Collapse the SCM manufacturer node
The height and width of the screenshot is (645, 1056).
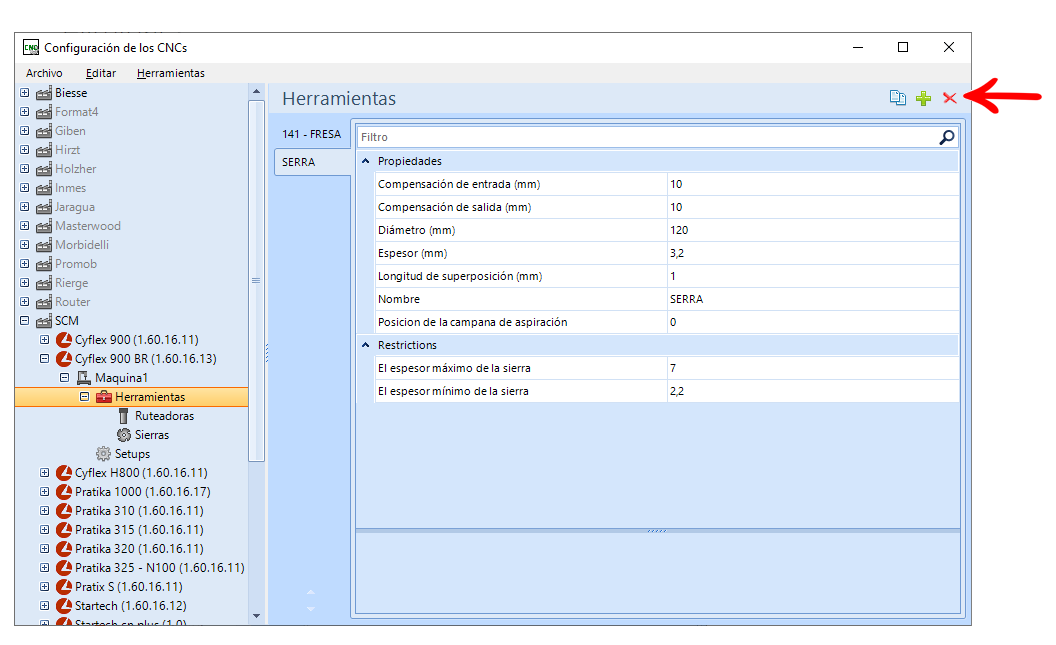25,321
